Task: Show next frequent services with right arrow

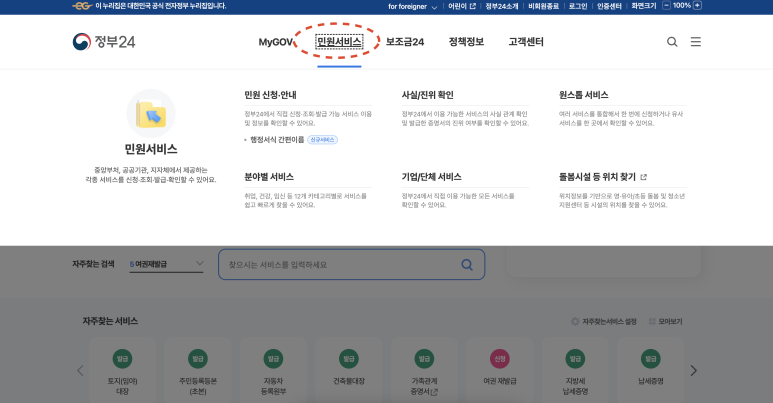Action: point(694,370)
